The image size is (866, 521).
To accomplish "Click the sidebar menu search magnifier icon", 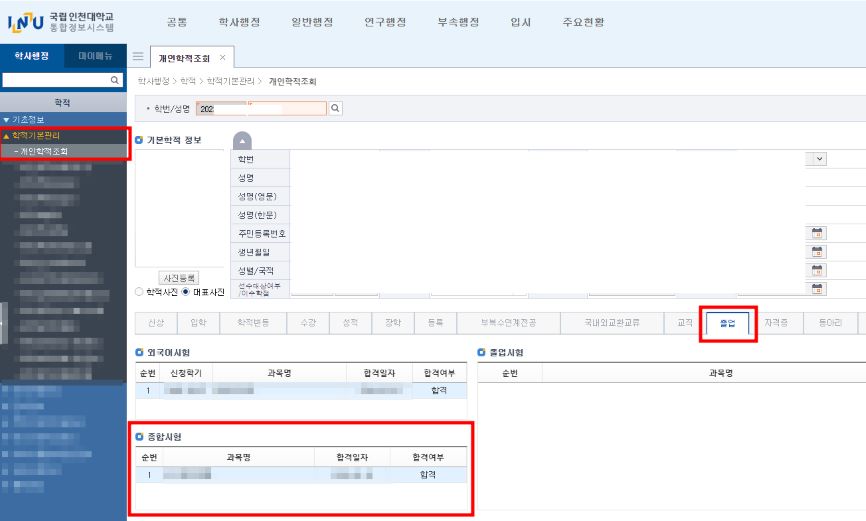I will 115,79.
